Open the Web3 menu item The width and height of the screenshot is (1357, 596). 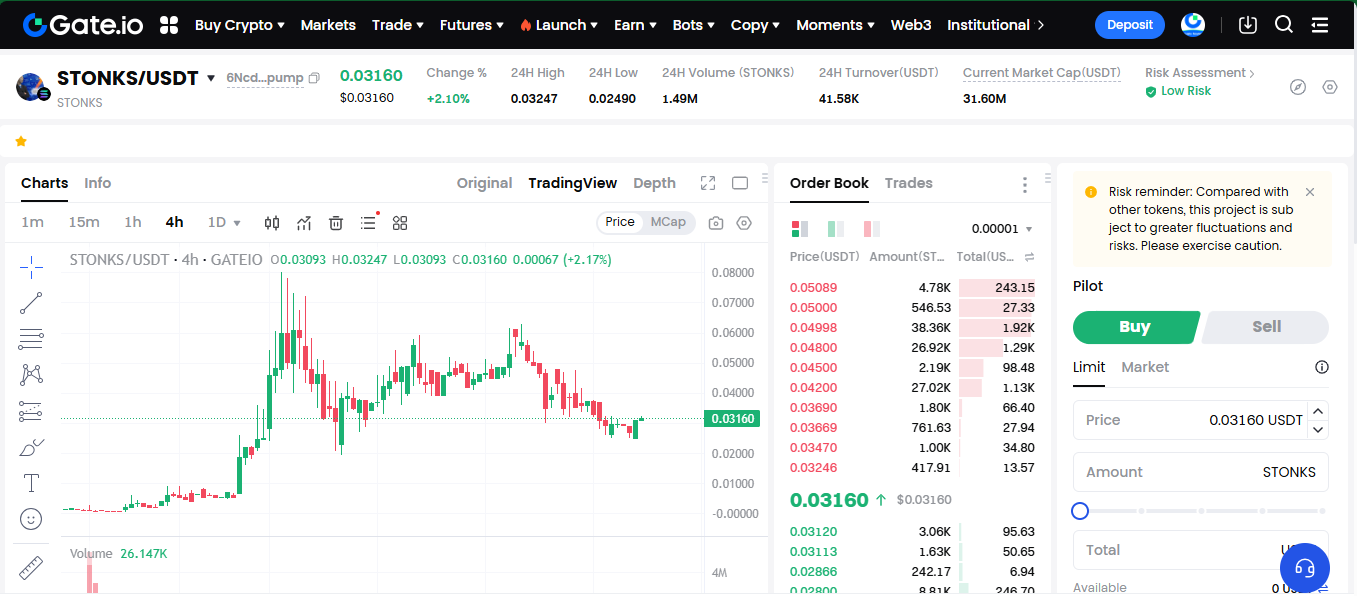911,25
